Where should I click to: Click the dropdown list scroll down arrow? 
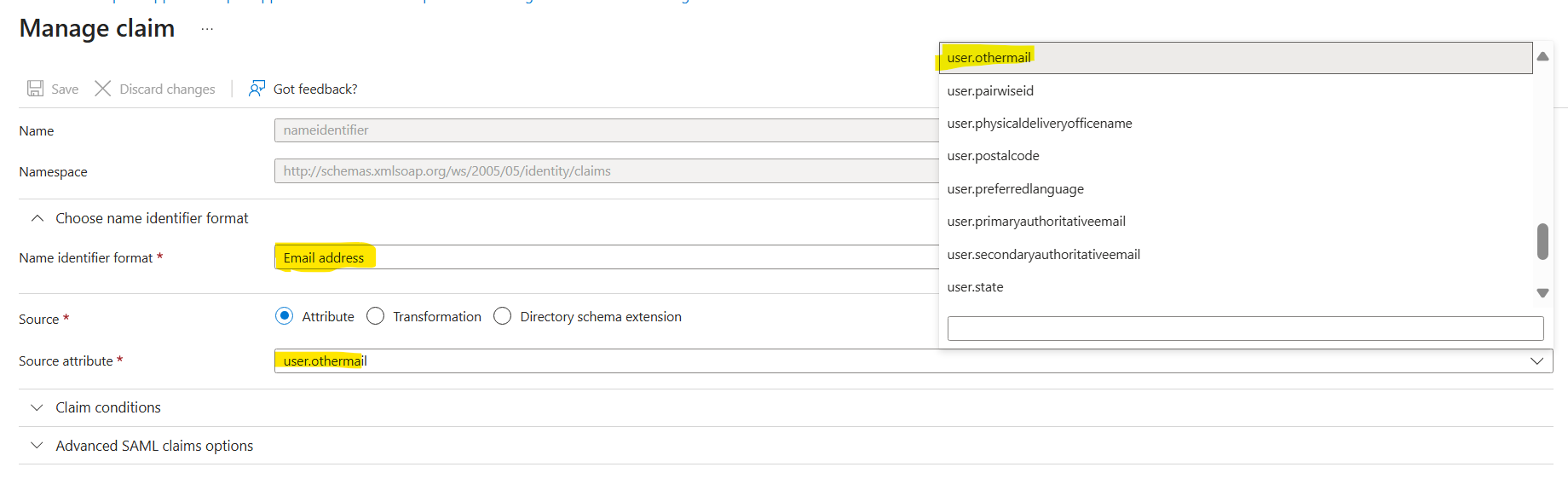[x=1542, y=293]
